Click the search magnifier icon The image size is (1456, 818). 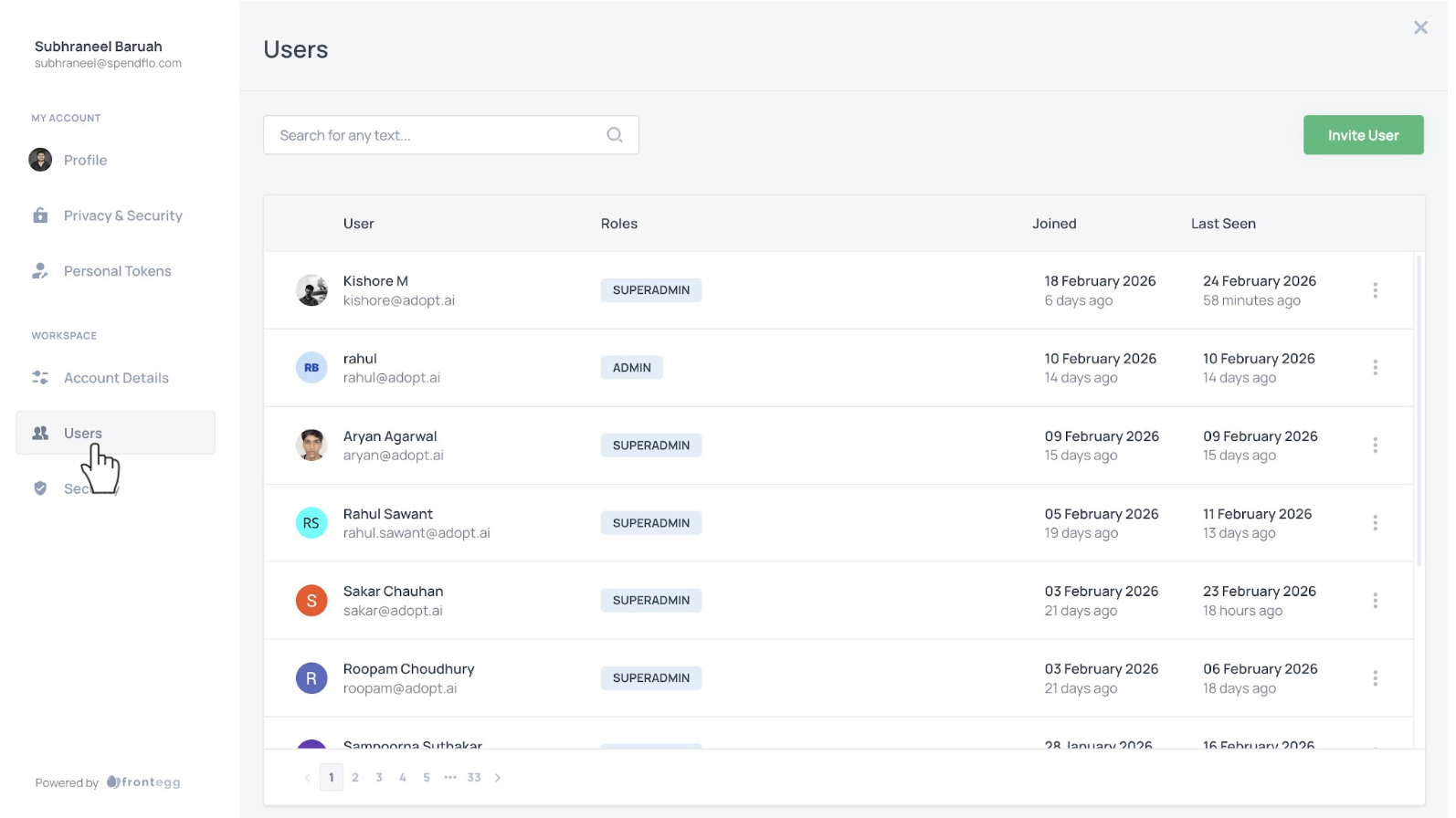coord(615,135)
